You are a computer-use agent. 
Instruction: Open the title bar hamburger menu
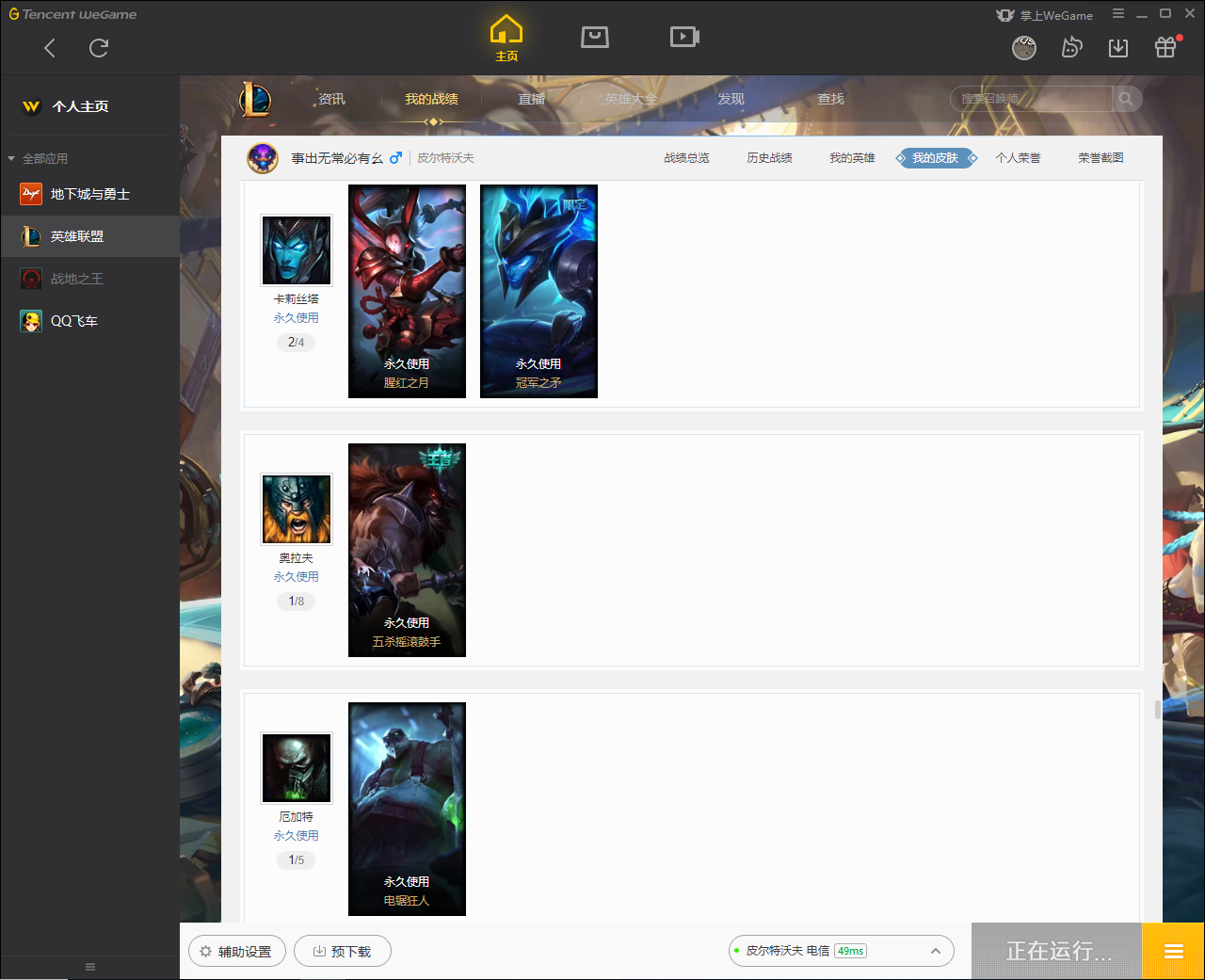[x=1118, y=13]
